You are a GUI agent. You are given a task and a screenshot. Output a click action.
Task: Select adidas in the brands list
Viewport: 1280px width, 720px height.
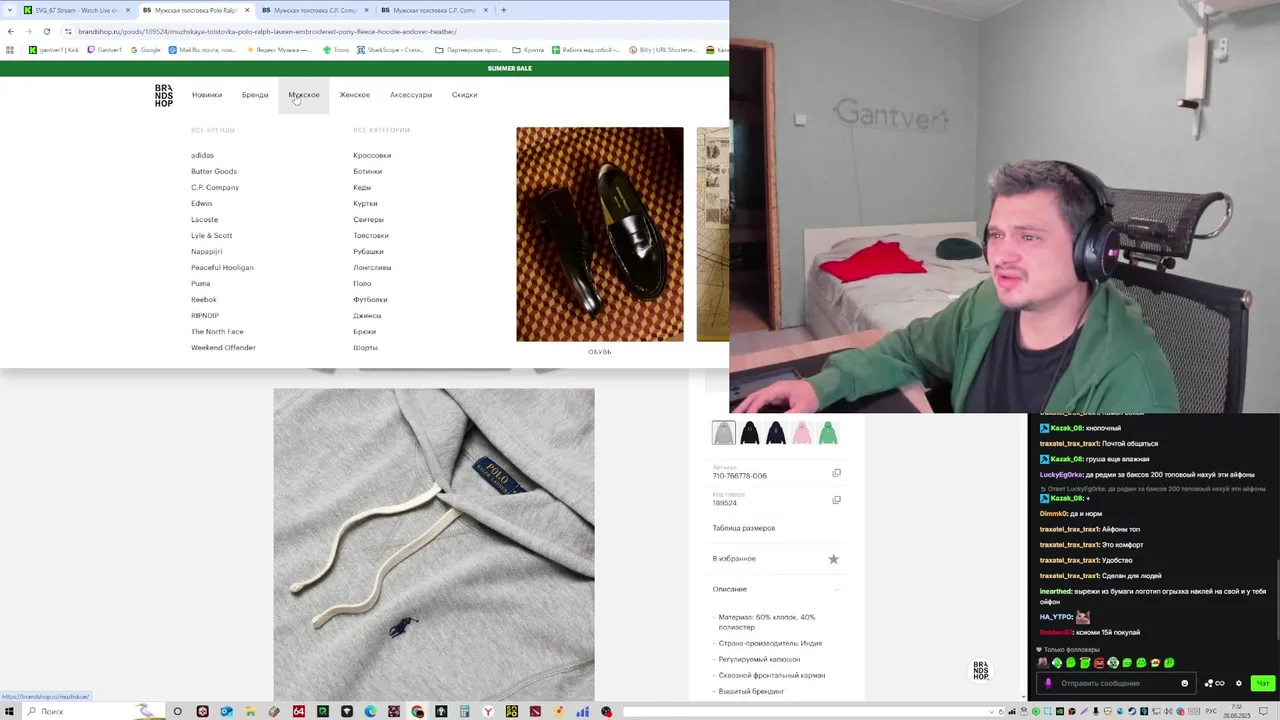coord(203,155)
